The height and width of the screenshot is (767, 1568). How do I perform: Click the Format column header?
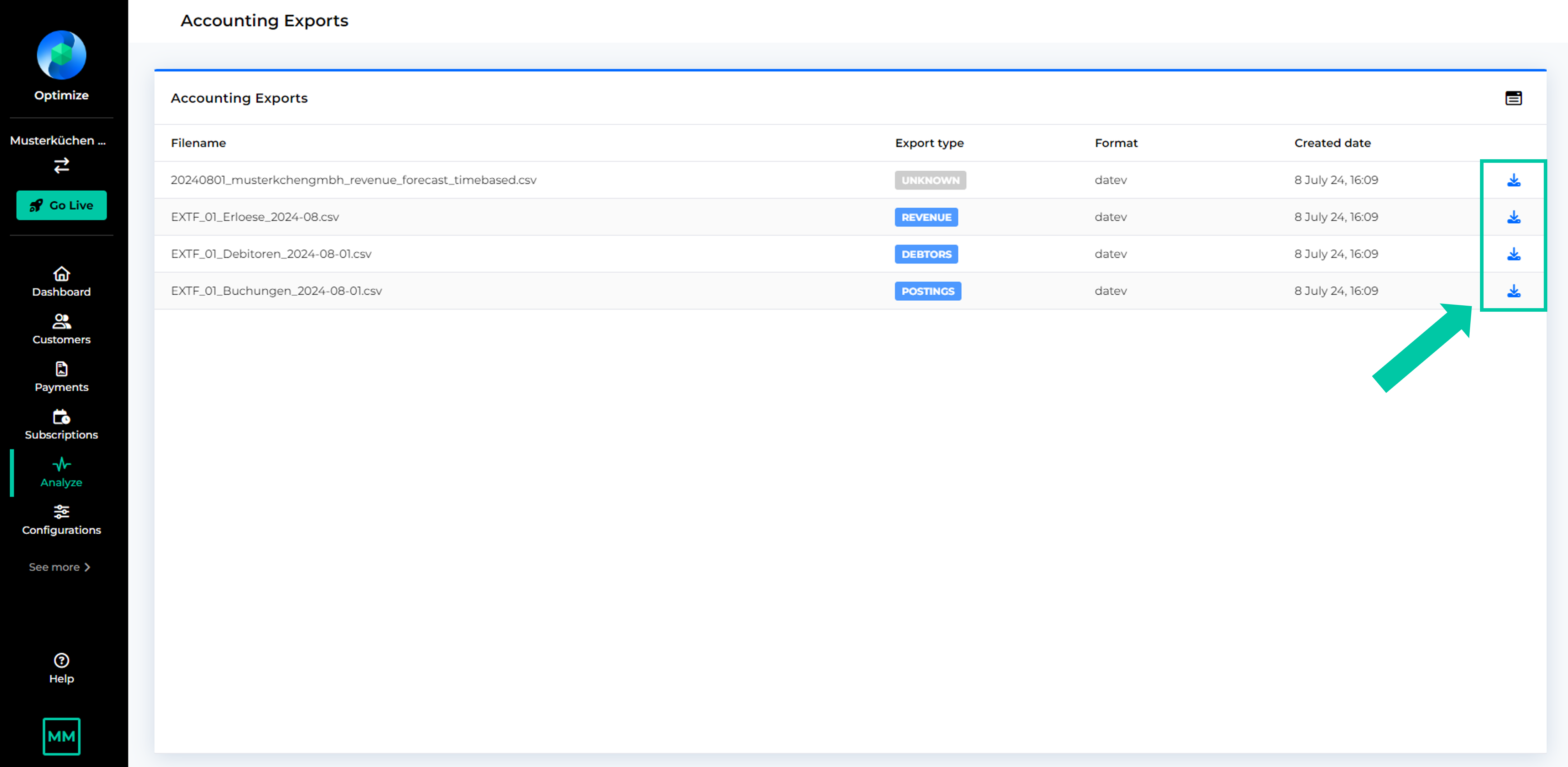(1116, 143)
